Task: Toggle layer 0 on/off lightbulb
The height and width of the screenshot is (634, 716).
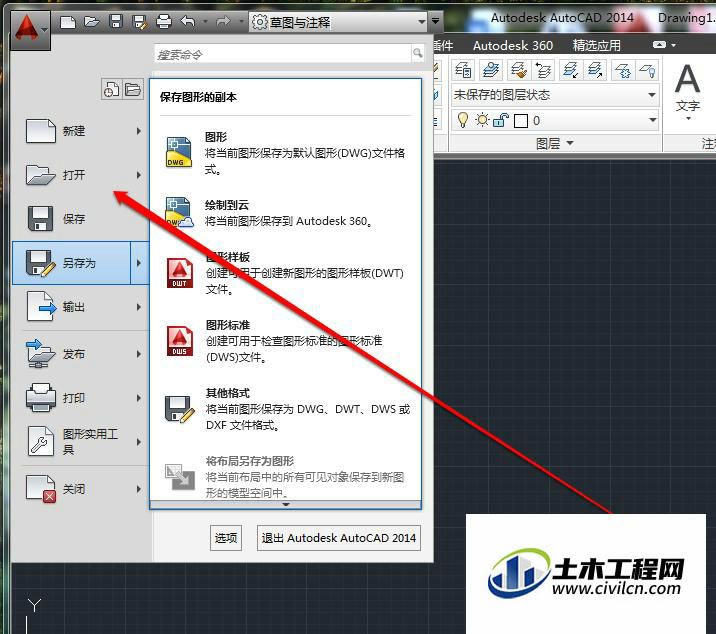Action: pos(463,120)
